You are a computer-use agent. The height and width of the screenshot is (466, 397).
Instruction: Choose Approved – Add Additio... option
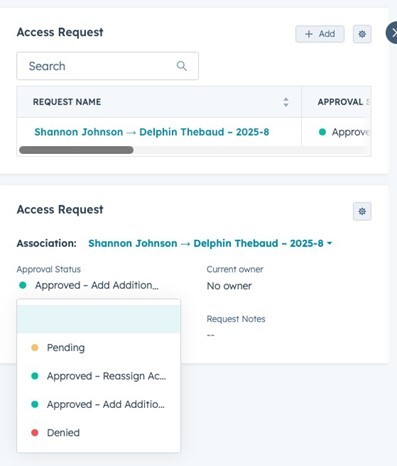coord(99,404)
